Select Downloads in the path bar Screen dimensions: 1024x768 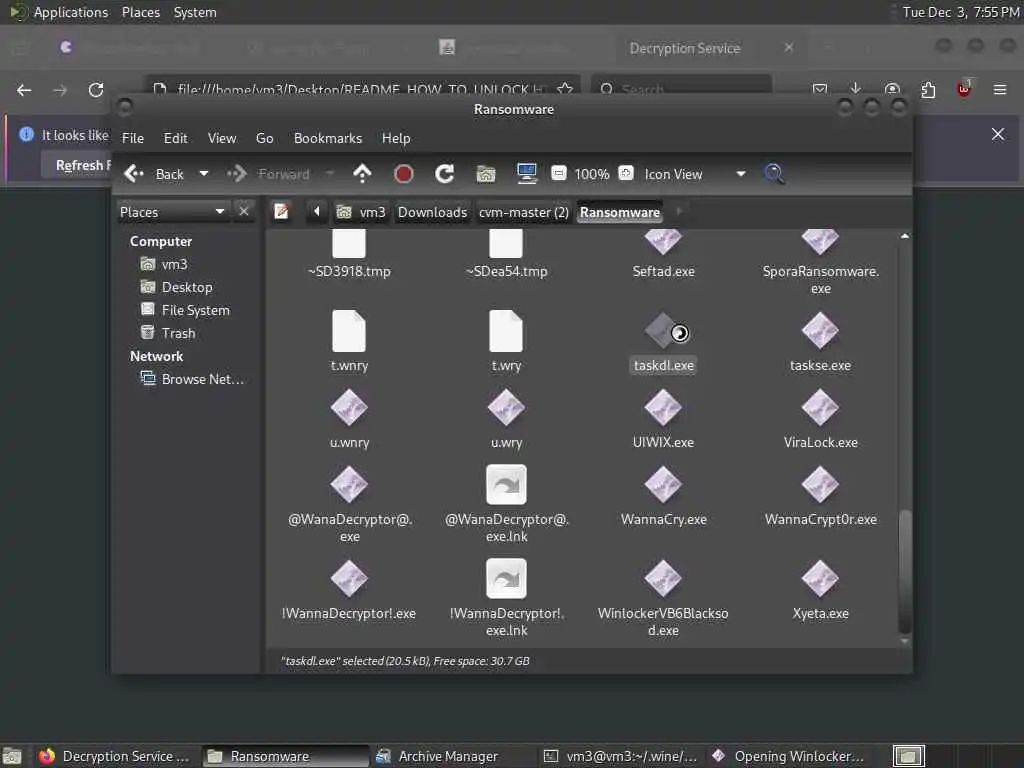[432, 212]
